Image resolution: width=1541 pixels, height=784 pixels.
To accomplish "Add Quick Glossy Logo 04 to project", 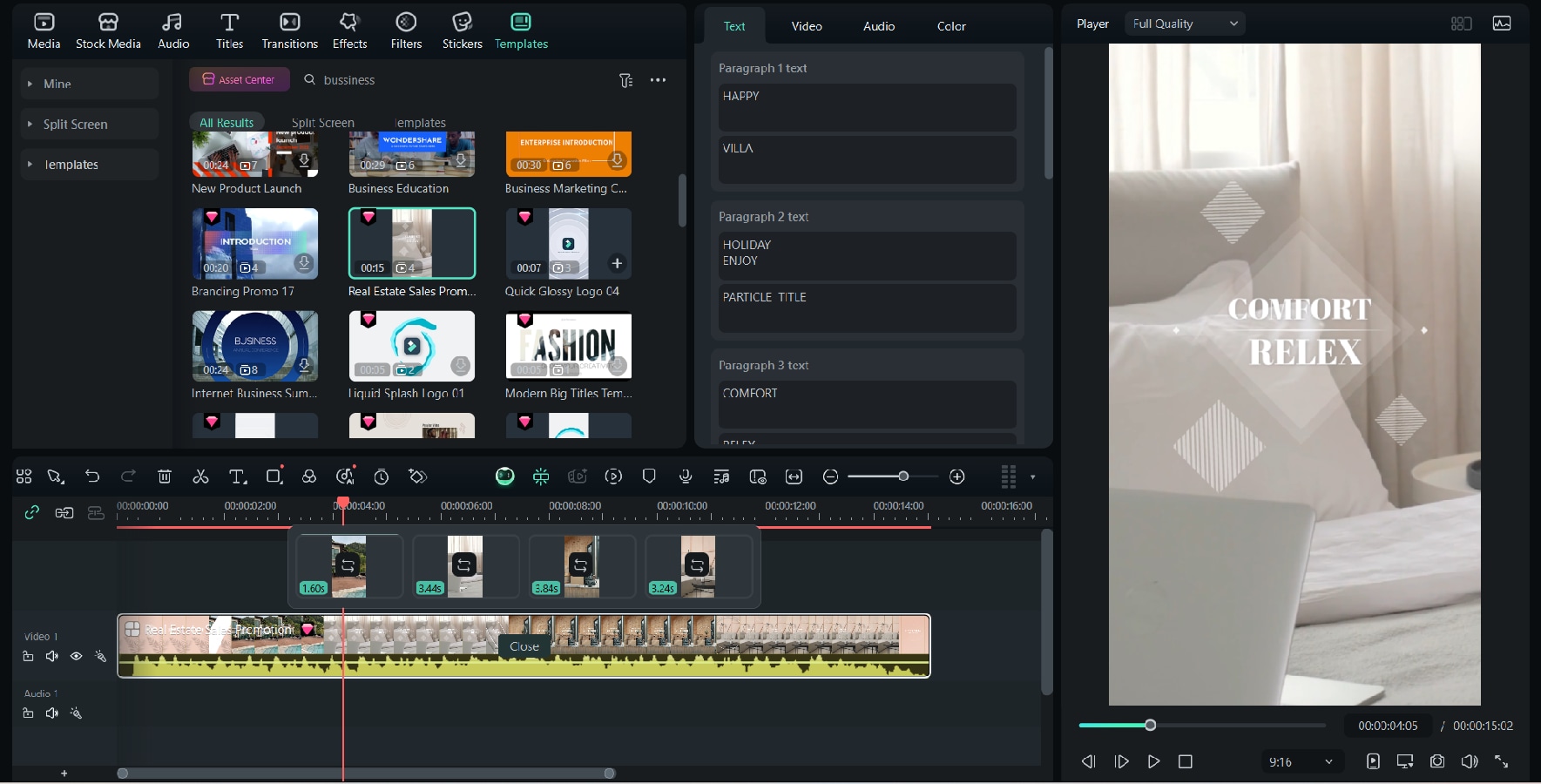I will coord(617,263).
